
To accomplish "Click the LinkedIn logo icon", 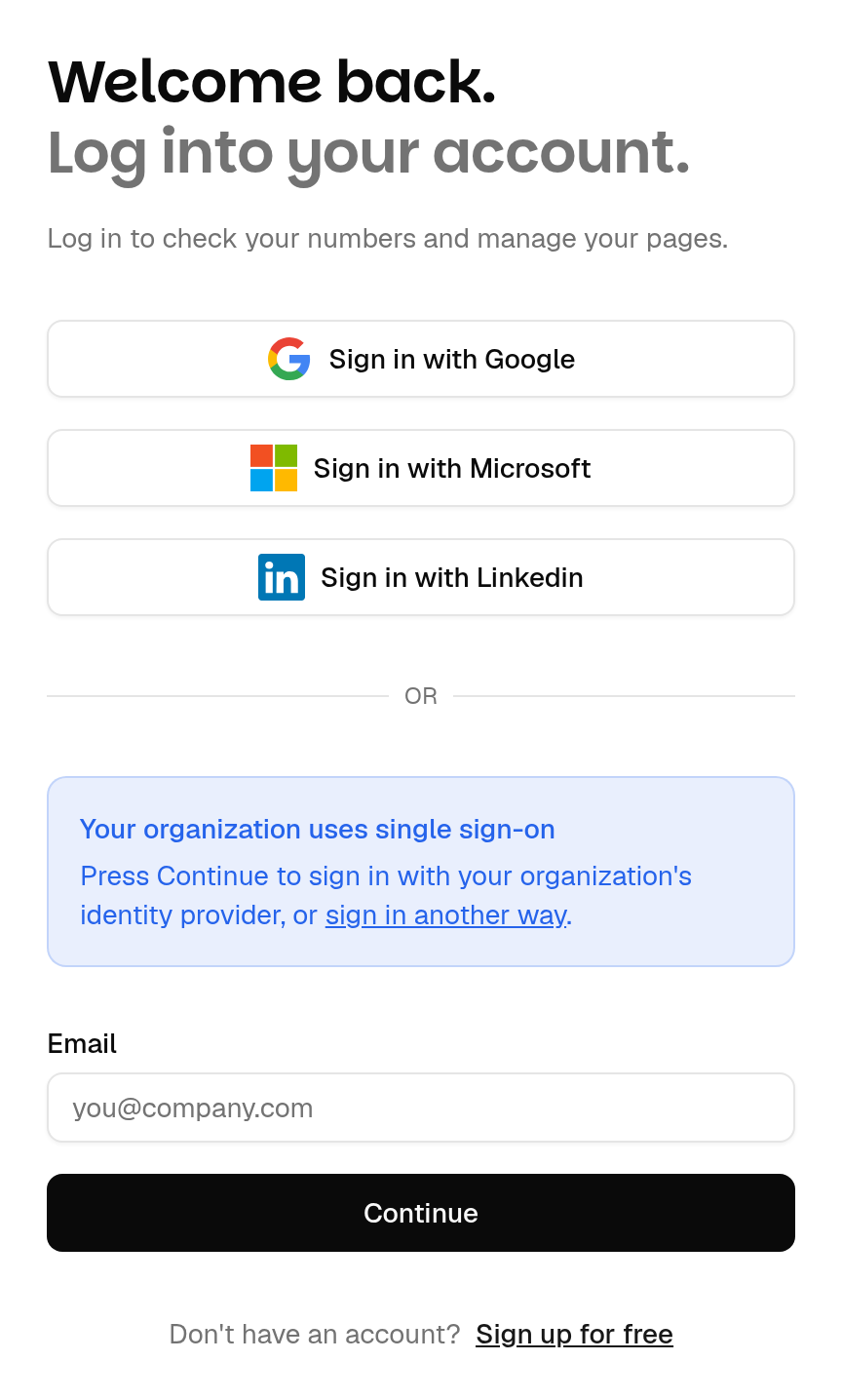I will [282, 577].
